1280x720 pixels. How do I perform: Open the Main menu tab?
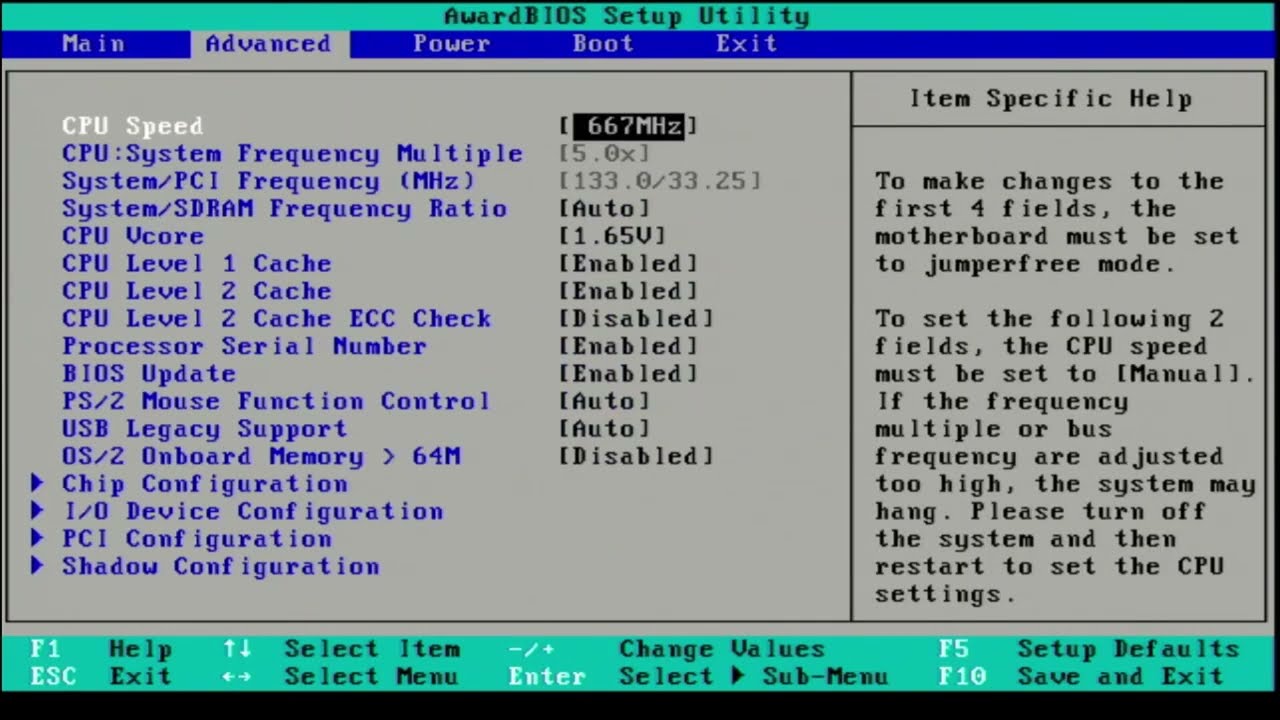pos(94,44)
